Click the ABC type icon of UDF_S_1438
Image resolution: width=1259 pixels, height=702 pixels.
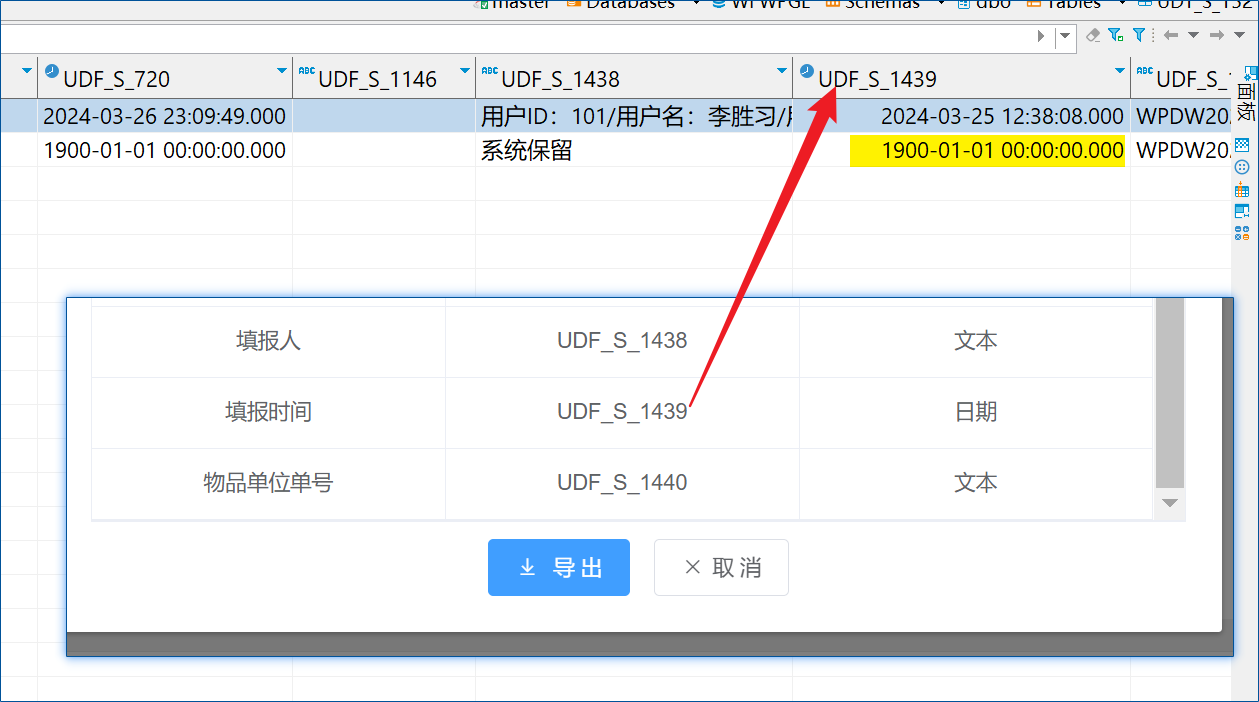click(490, 70)
